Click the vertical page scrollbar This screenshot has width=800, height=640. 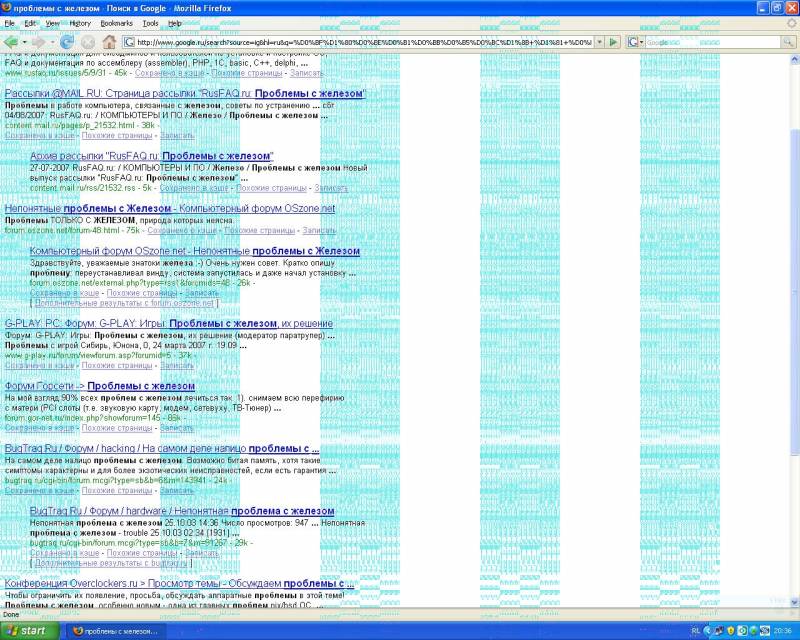point(794,300)
